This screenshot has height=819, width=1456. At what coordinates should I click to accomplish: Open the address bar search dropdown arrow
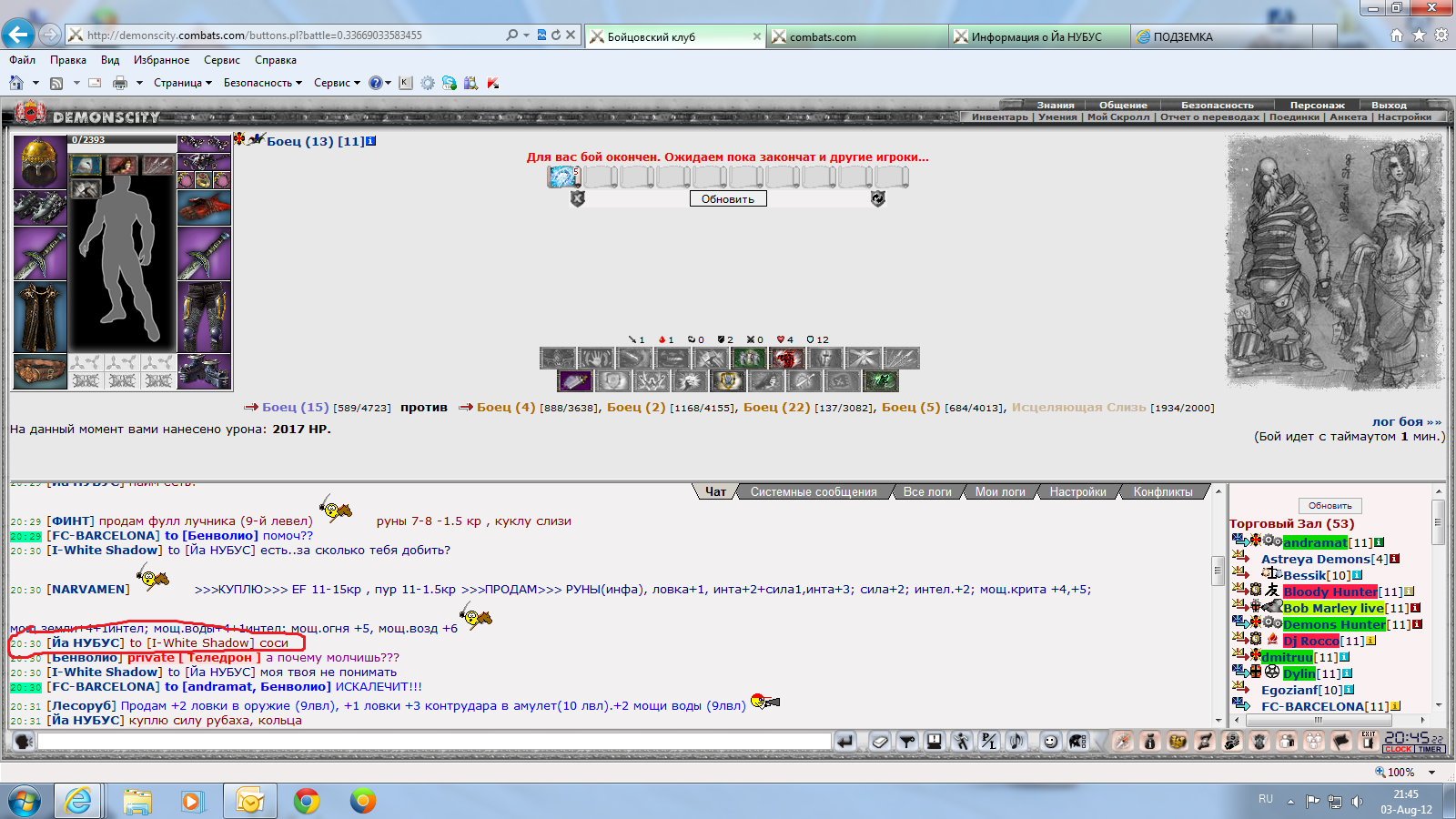coord(526,35)
